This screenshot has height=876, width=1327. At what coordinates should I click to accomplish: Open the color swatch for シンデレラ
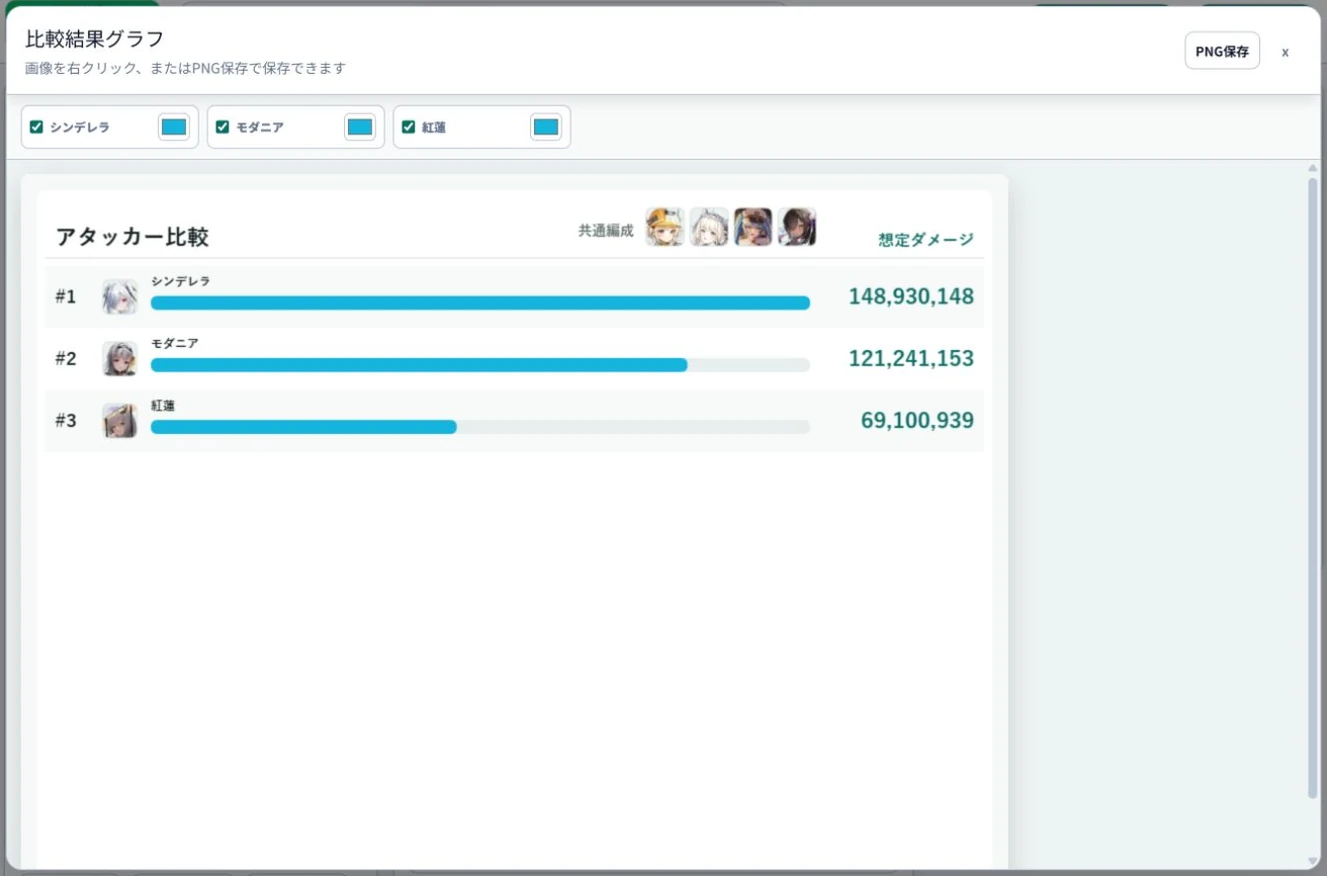tap(174, 127)
